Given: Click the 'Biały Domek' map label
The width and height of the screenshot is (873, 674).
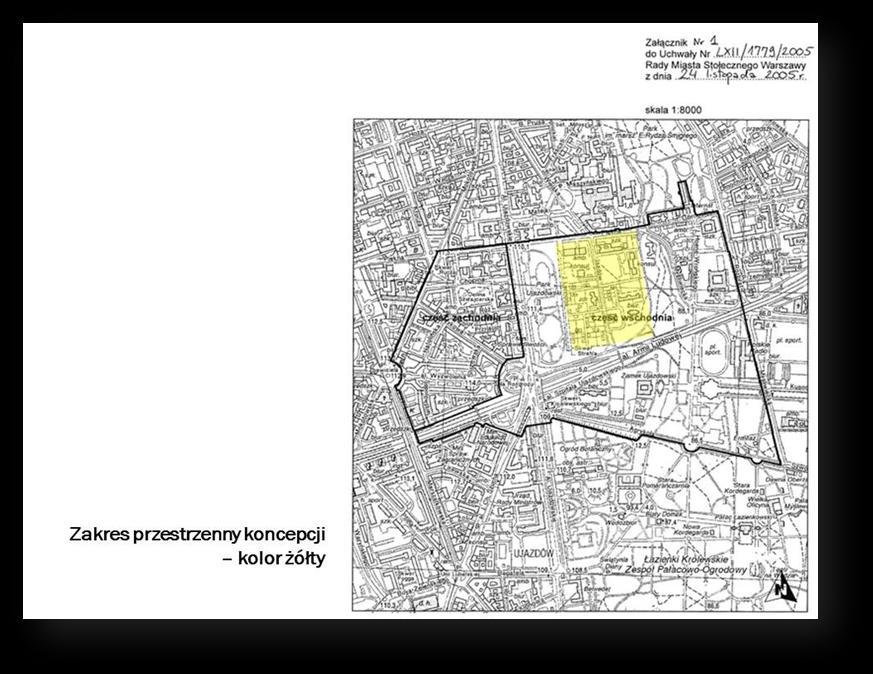Looking at the screenshot, I should pyautogui.click(x=666, y=515).
